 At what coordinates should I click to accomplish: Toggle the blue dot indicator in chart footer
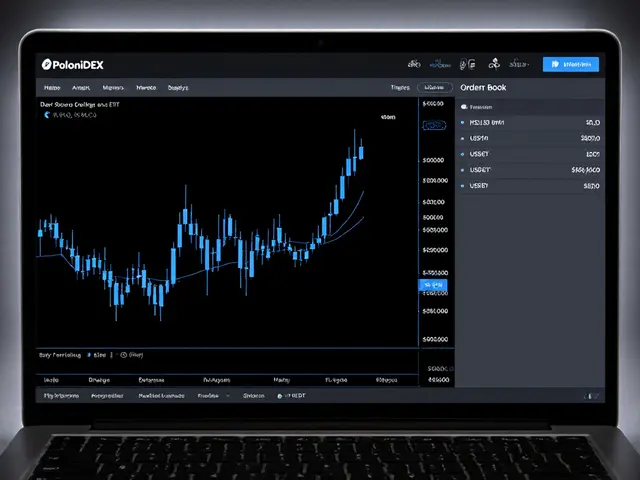click(x=89, y=354)
